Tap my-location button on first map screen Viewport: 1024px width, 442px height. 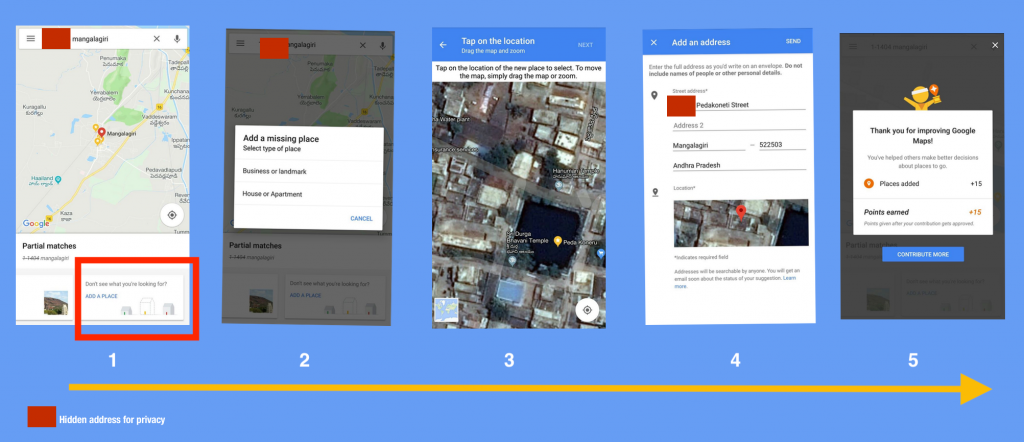pyautogui.click(x=172, y=215)
